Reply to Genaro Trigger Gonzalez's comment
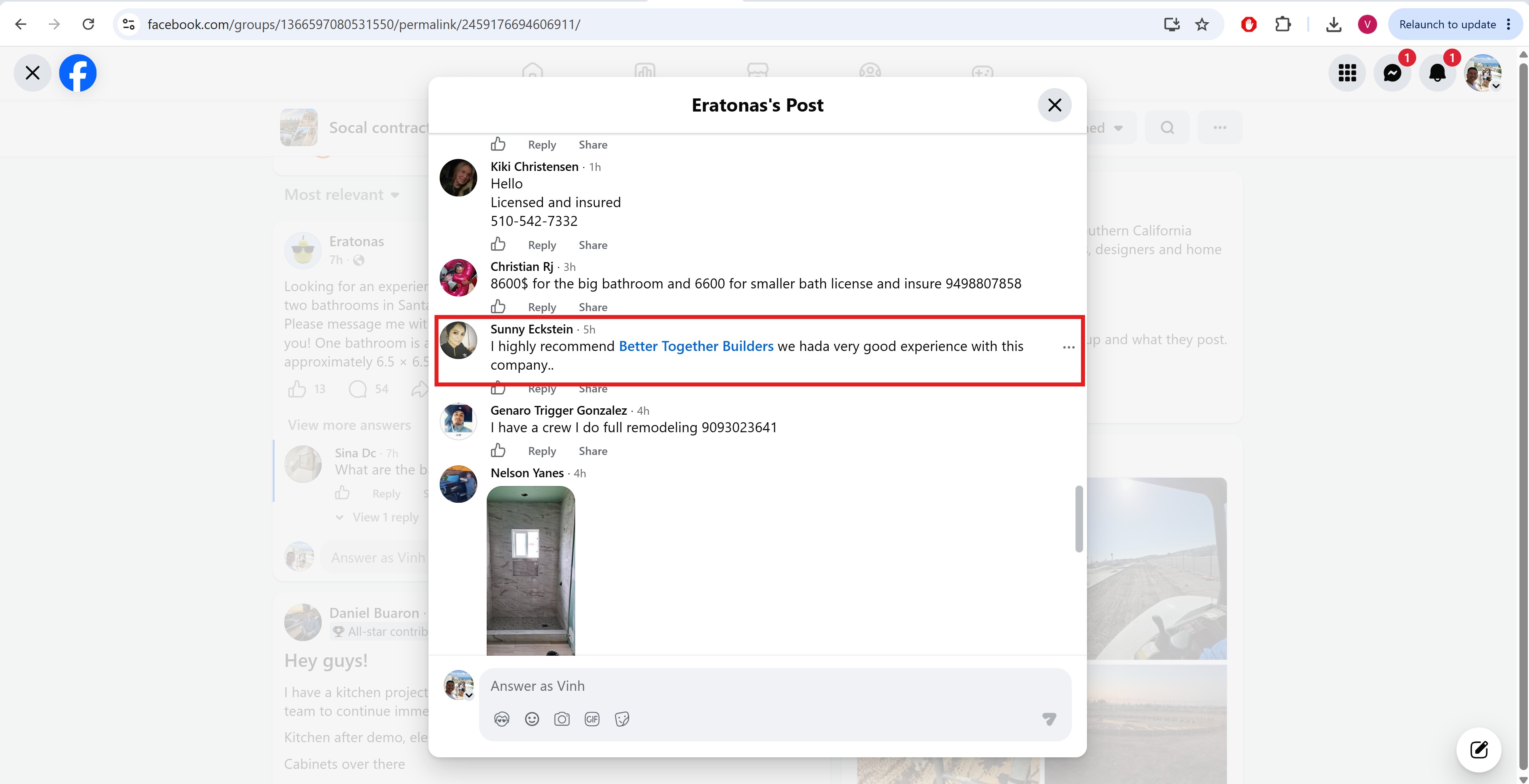Viewport: 1529px width, 784px height. [x=542, y=451]
